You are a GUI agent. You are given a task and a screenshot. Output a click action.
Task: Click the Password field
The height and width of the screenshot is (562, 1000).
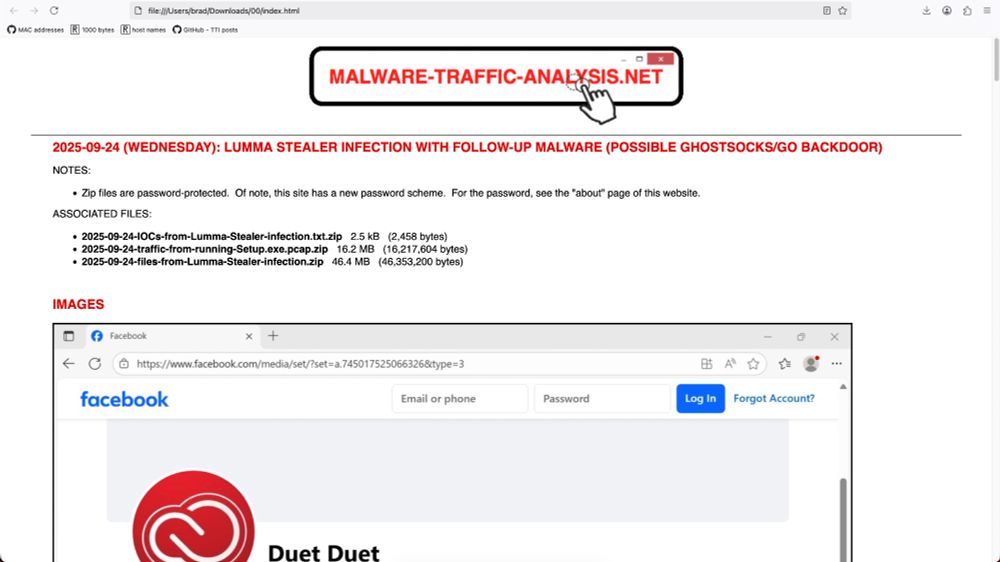(x=602, y=399)
